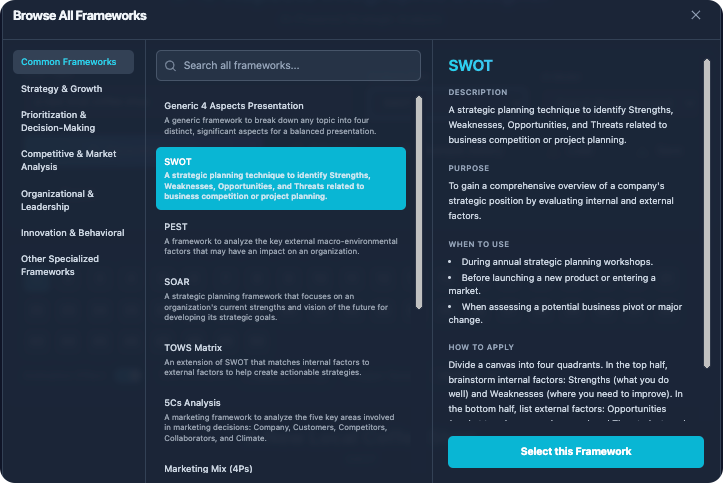Pick the PEST framework from list
The image size is (723, 483).
click(281, 239)
